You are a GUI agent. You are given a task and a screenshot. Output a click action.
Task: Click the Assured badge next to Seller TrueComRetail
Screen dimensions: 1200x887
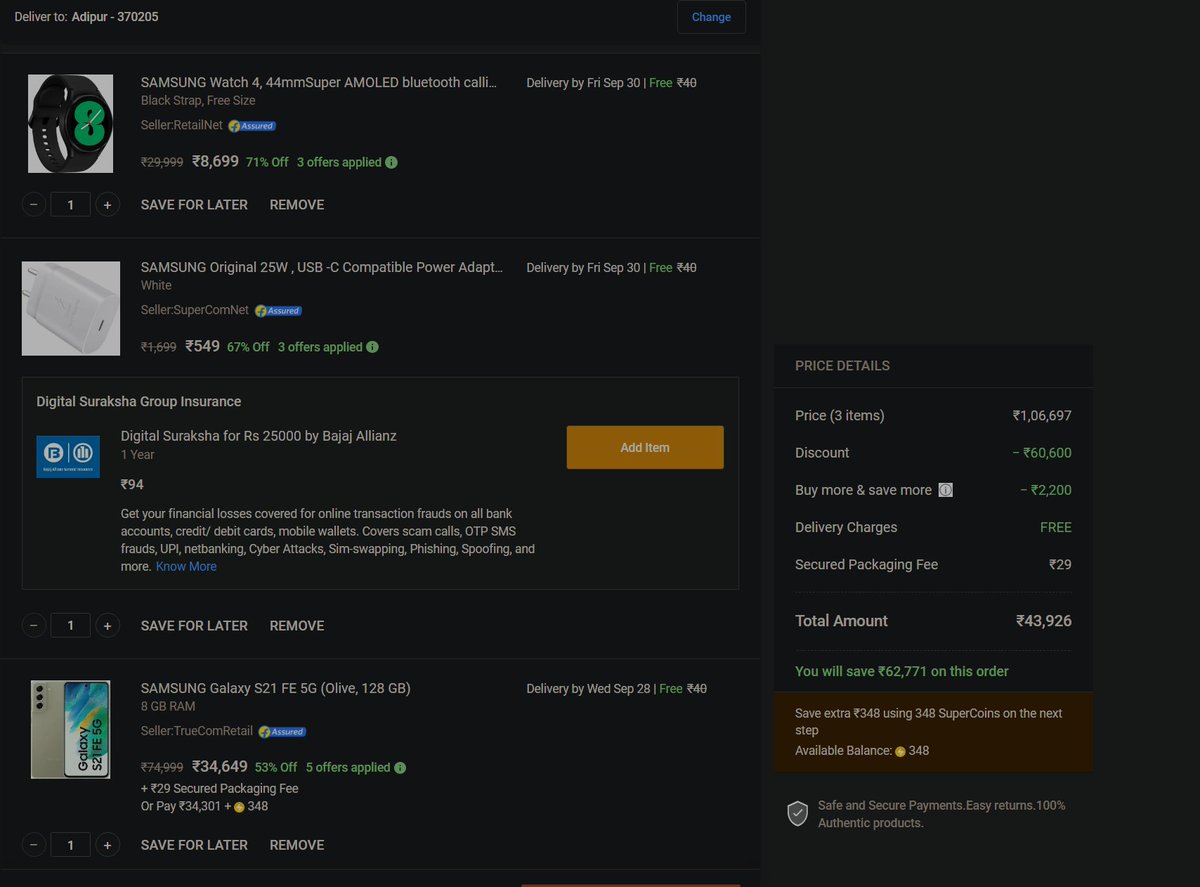point(282,732)
